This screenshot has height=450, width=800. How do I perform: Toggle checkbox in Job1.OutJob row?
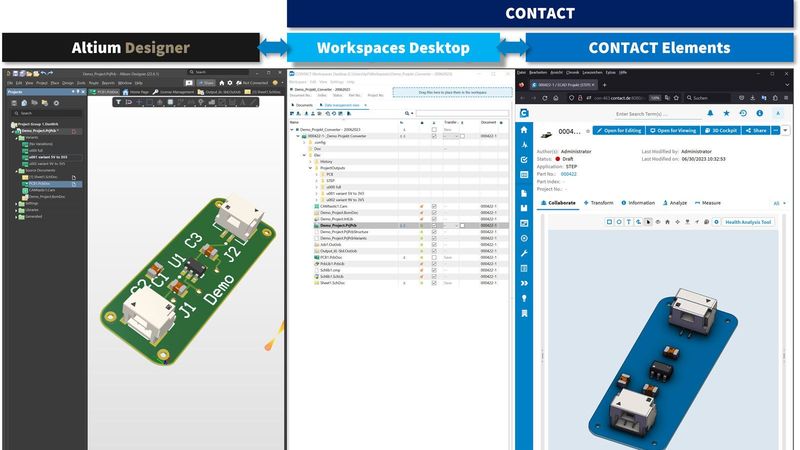point(434,244)
